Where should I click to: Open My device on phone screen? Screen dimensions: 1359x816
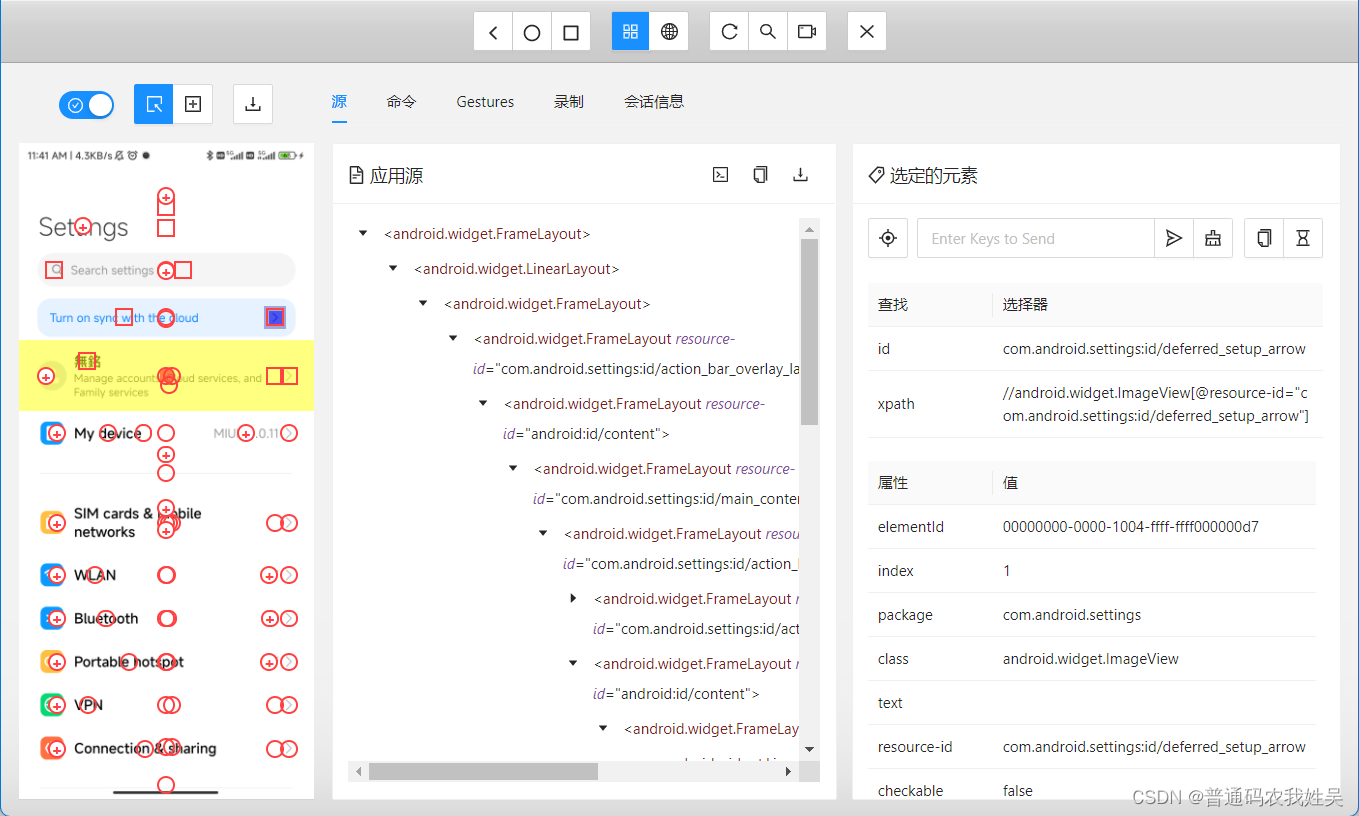pos(166,433)
